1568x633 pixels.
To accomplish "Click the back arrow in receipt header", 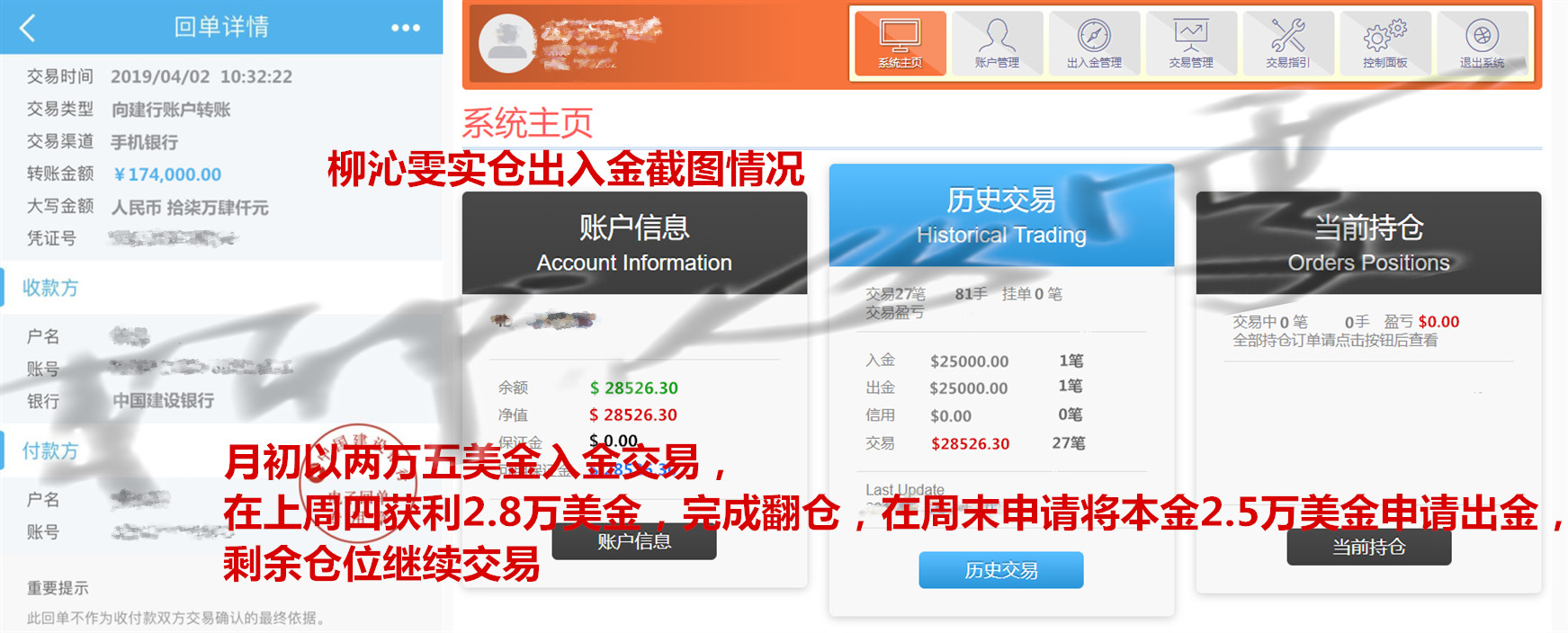I will click(x=28, y=28).
